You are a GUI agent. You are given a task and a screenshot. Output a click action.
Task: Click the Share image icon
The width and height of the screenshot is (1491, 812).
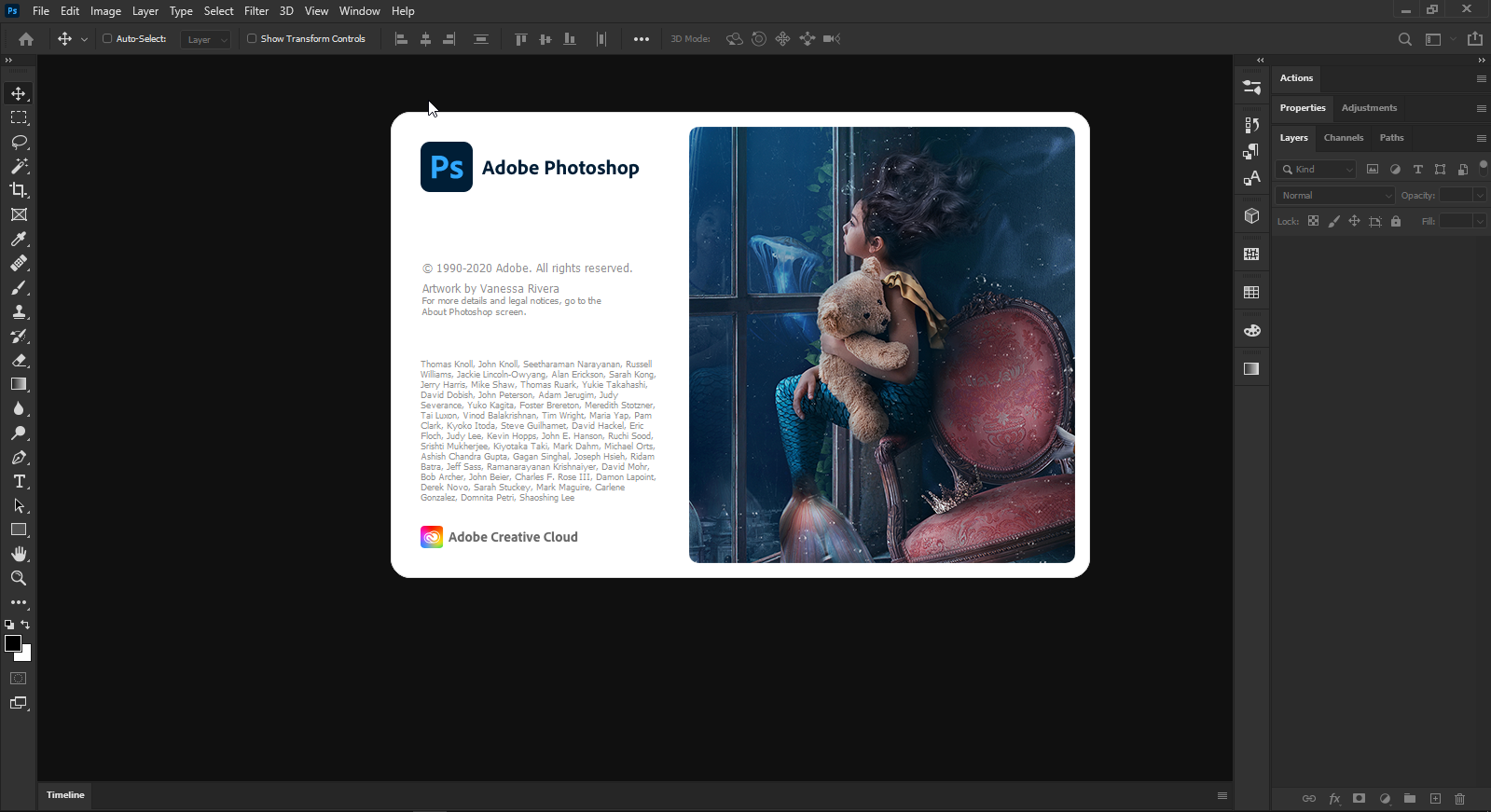tap(1475, 39)
